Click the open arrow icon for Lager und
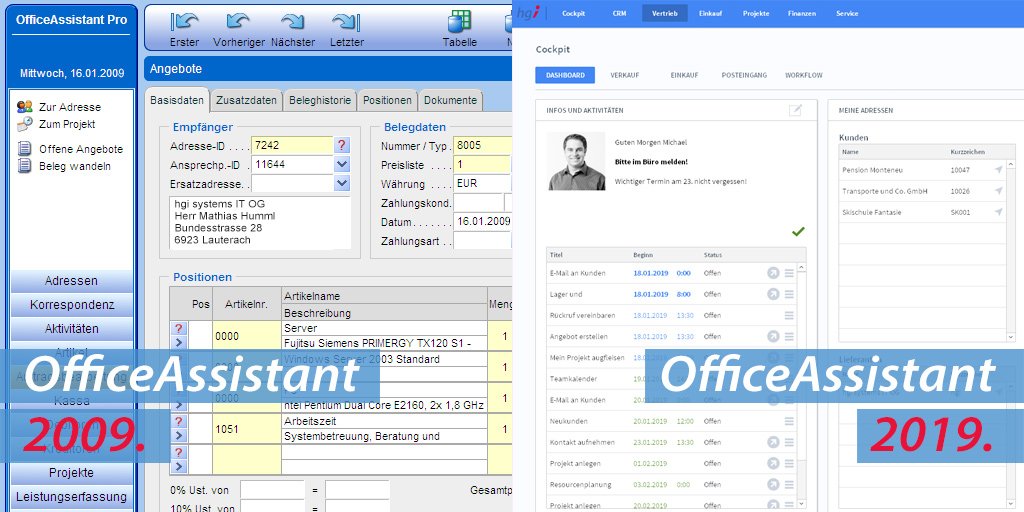Screen dimensions: 1024x512 coord(773,295)
